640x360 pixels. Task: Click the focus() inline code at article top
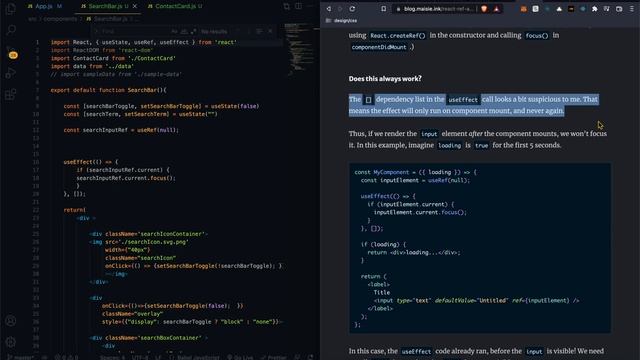click(537, 36)
